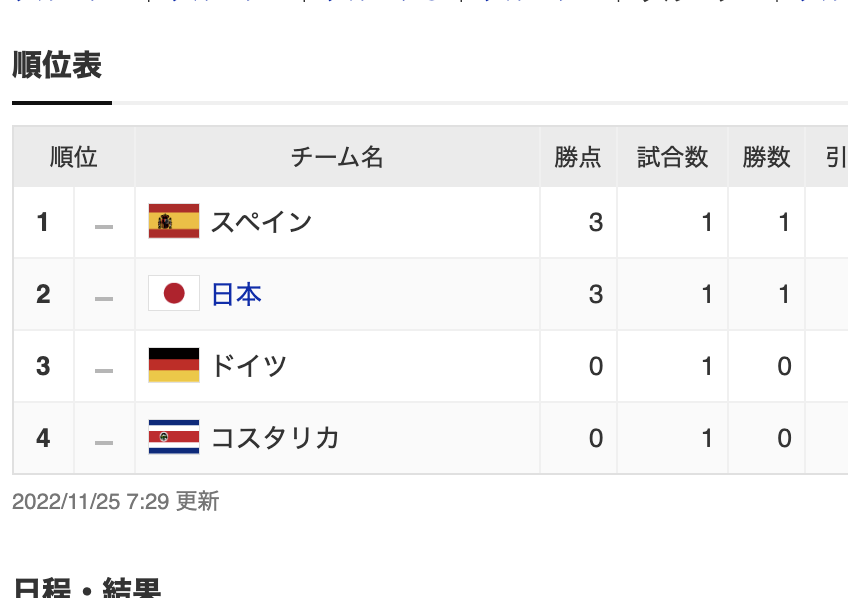Screen dimensions: 848x598
Task: Click the 勝数 column header
Action: coord(766,157)
